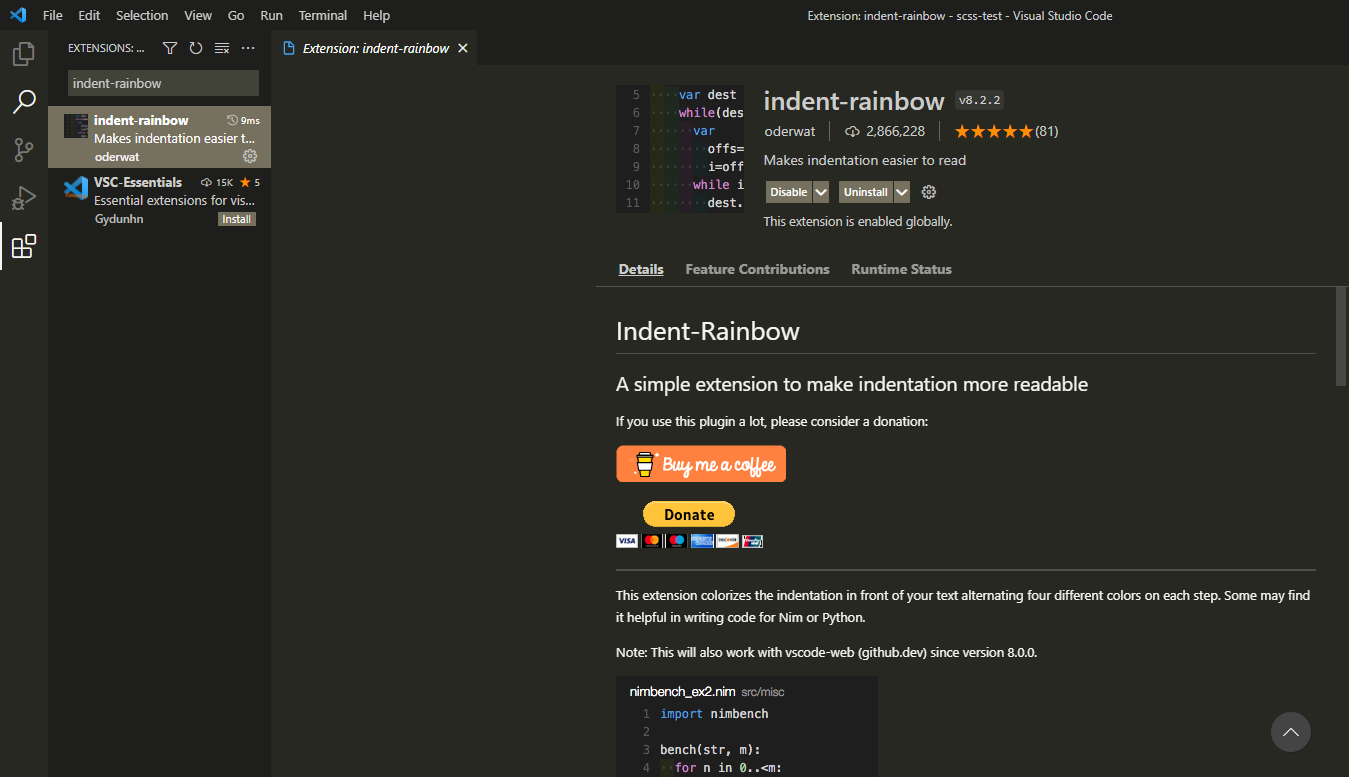Select indent-rainbow in the extensions list
The image size is (1349, 777).
(159, 137)
